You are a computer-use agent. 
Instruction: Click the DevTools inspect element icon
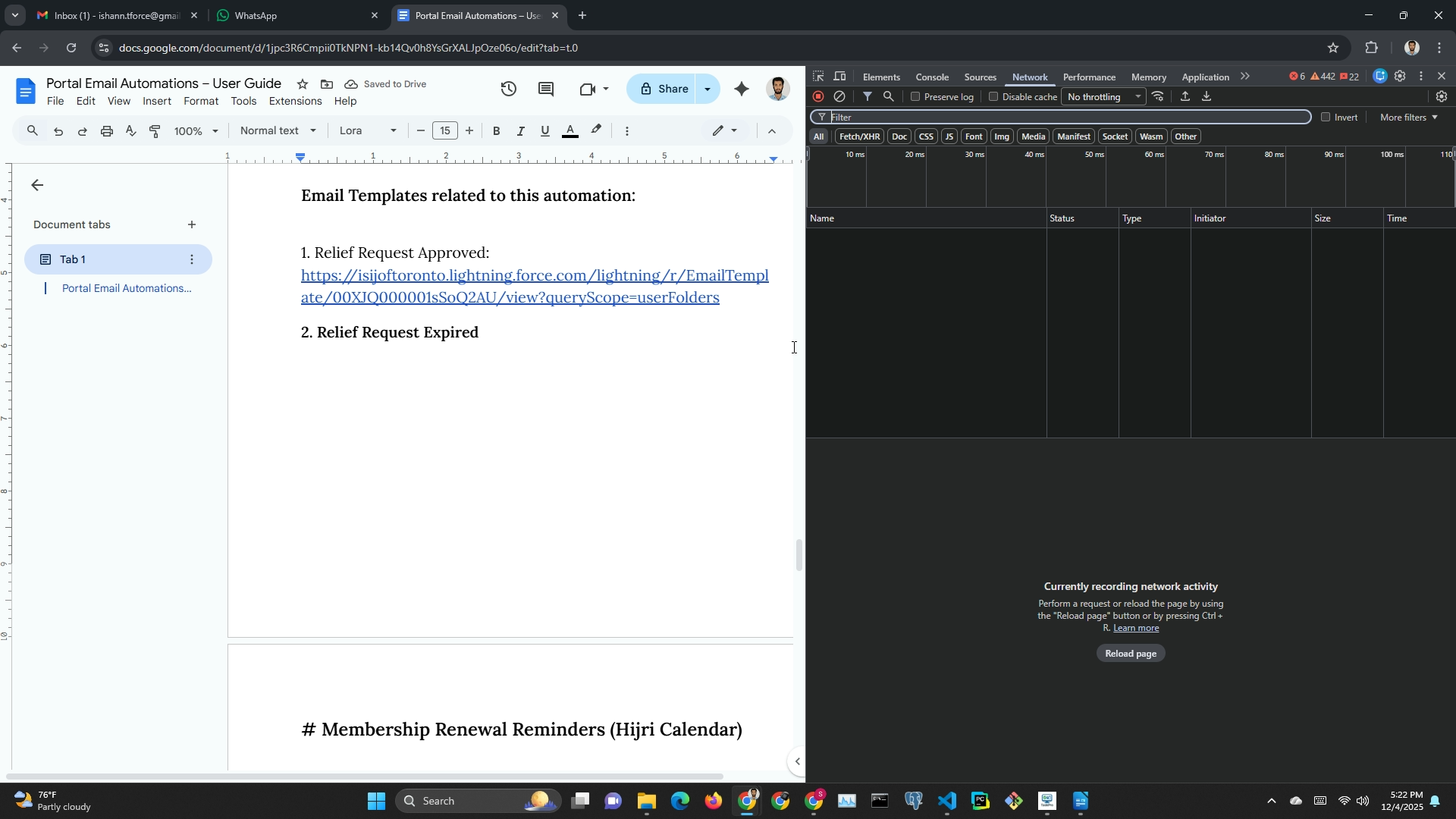818,77
